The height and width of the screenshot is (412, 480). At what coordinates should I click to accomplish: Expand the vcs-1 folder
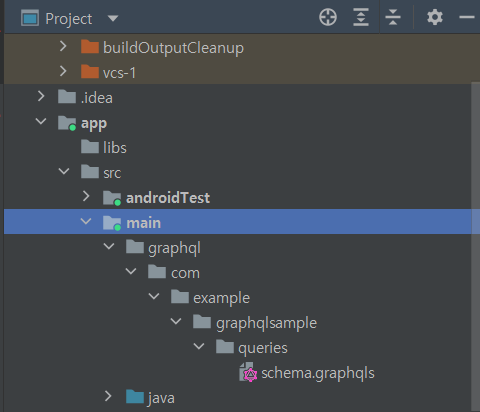pyautogui.click(x=63, y=71)
